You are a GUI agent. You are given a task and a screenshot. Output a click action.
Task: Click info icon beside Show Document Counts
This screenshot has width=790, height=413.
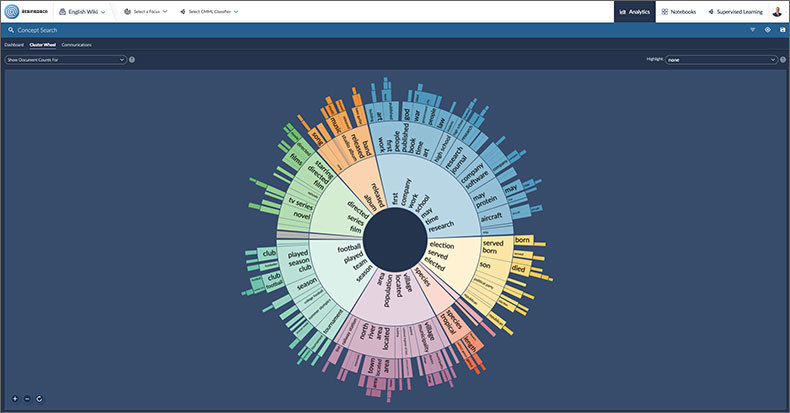click(x=132, y=59)
